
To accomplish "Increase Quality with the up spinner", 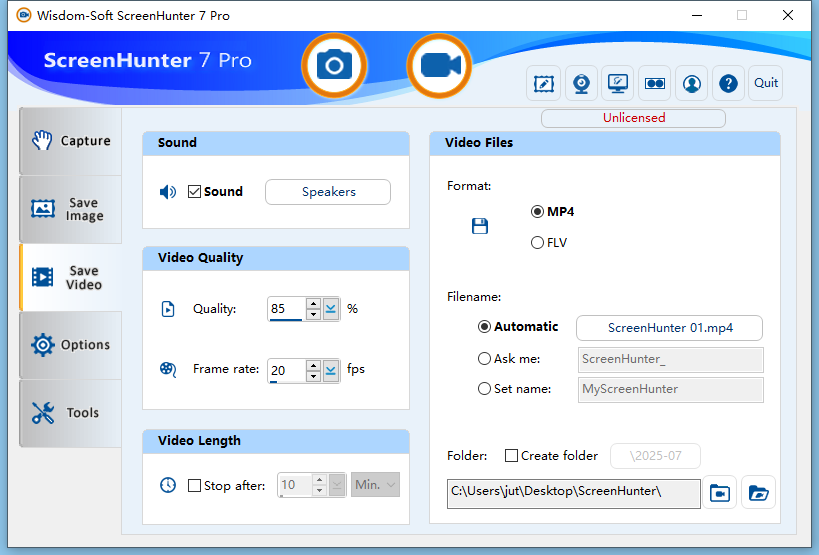I will (313, 303).
